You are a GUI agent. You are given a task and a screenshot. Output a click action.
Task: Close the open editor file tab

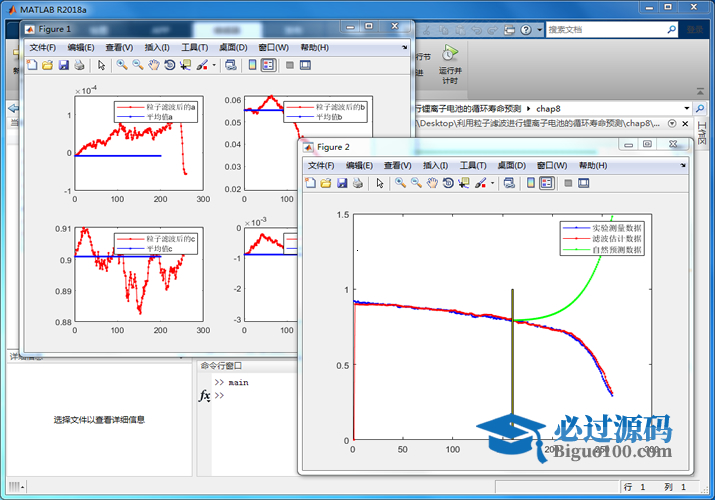(x=685, y=124)
